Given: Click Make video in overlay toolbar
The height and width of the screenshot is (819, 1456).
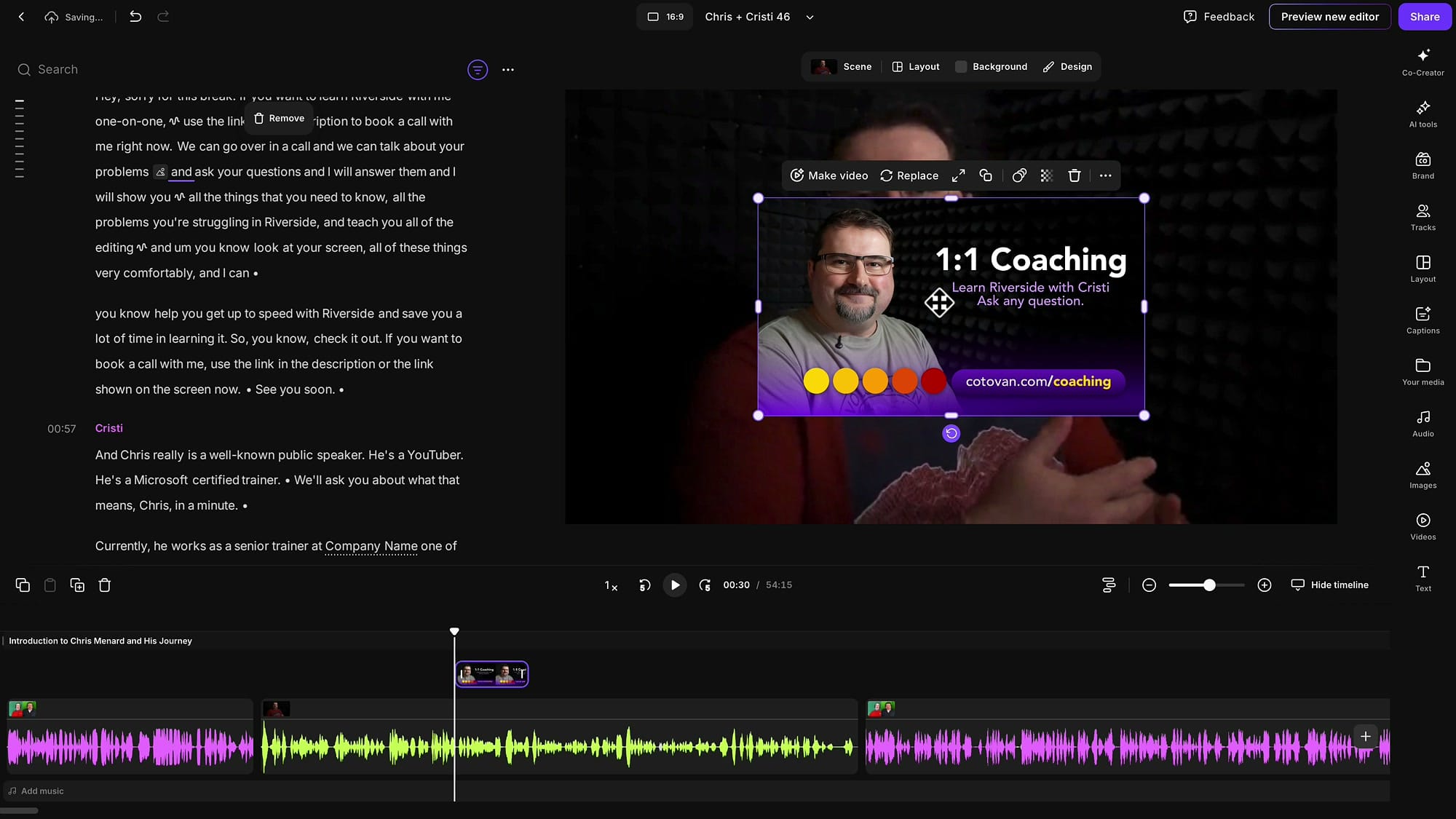Looking at the screenshot, I should (x=829, y=175).
